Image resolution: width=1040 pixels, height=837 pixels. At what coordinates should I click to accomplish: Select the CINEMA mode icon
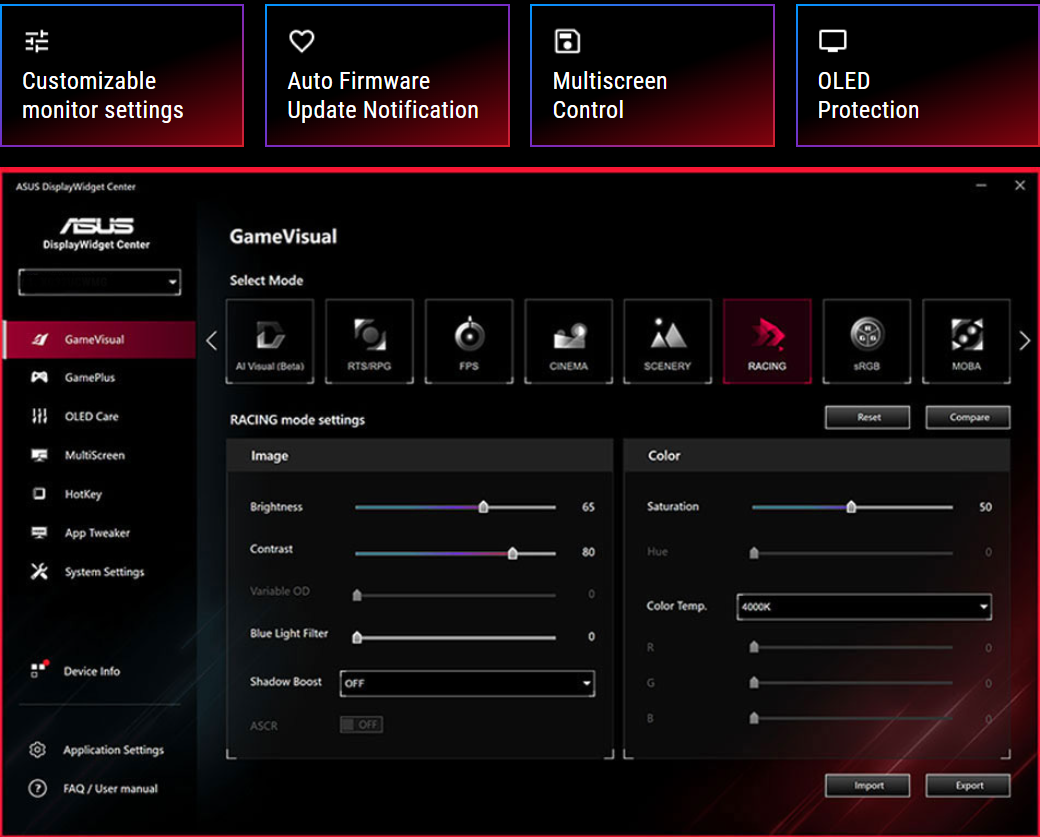[568, 341]
